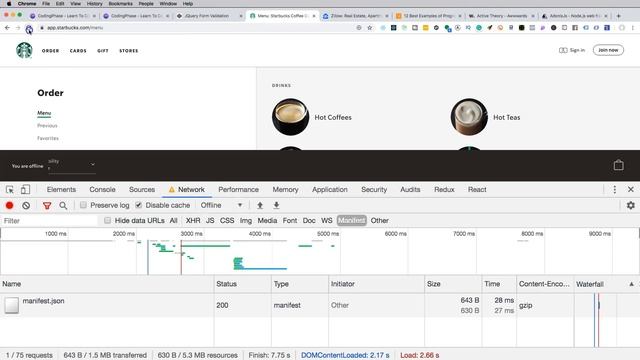The width and height of the screenshot is (640, 360).
Task: Toggle the device toolbar icon
Action: 25,189
